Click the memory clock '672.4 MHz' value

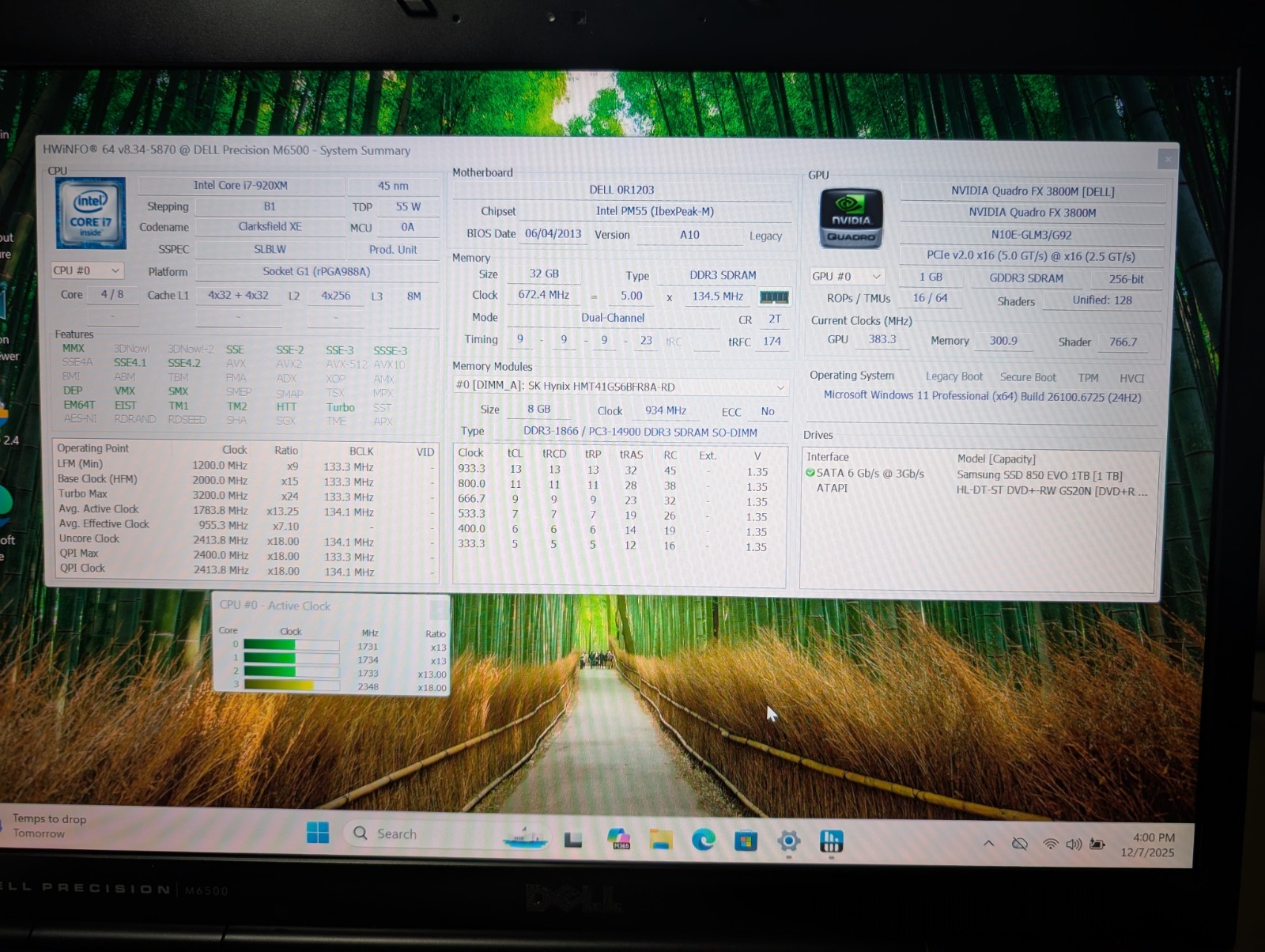tap(544, 294)
